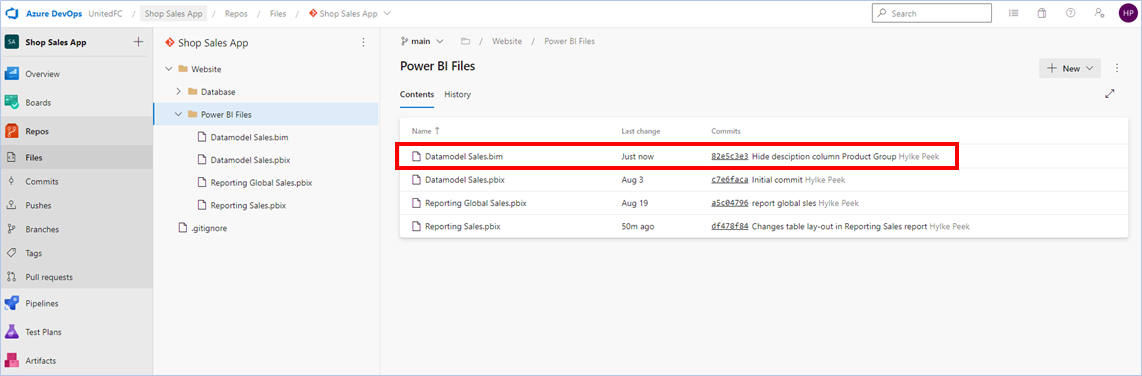Open the marketplace bag icon
The image size is (1142, 376).
1041,13
